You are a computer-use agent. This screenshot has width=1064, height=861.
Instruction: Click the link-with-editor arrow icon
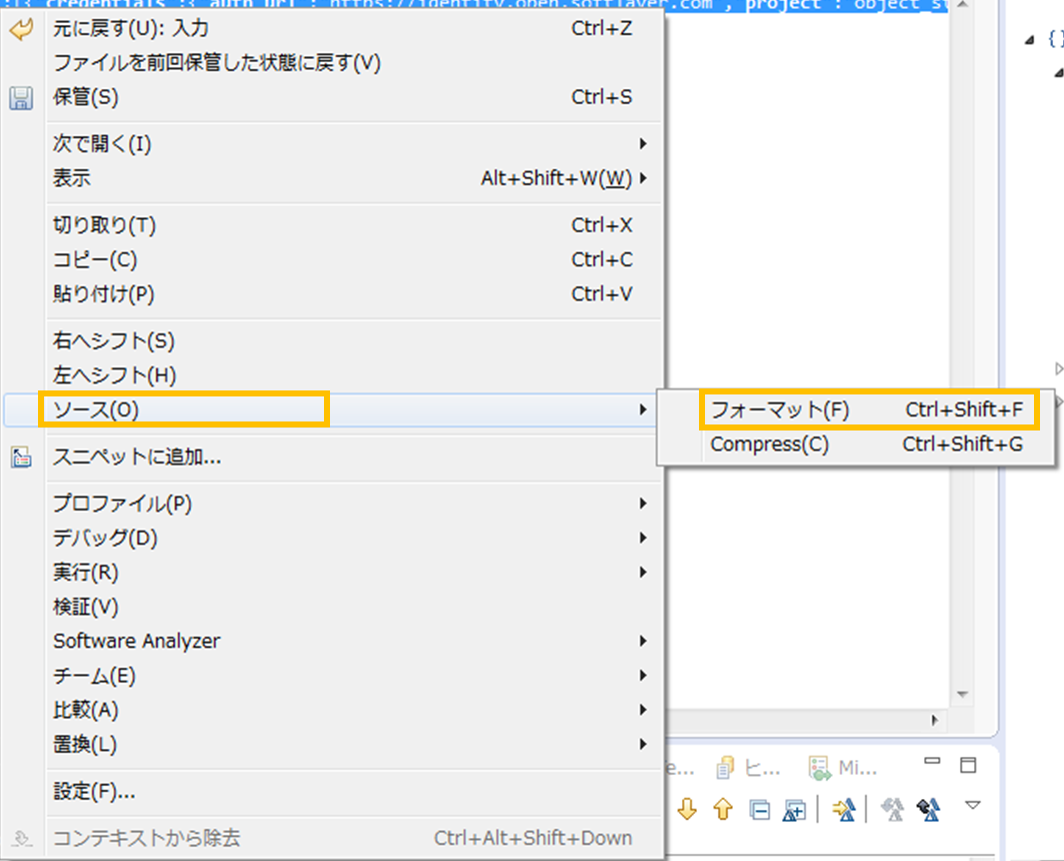pos(843,810)
